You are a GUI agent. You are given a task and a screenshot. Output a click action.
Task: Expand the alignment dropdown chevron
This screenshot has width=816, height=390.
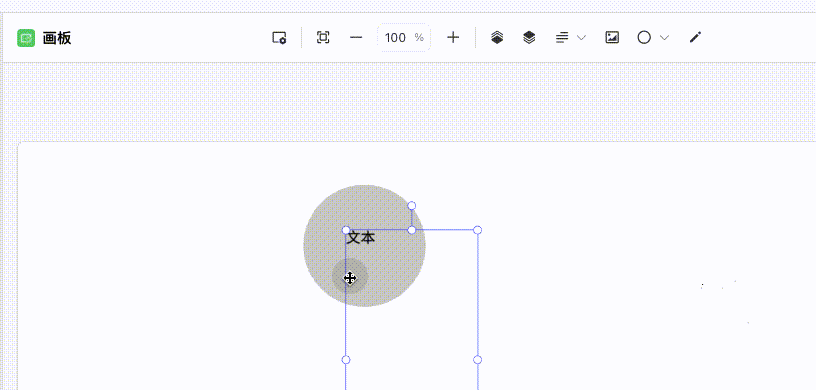(581, 37)
